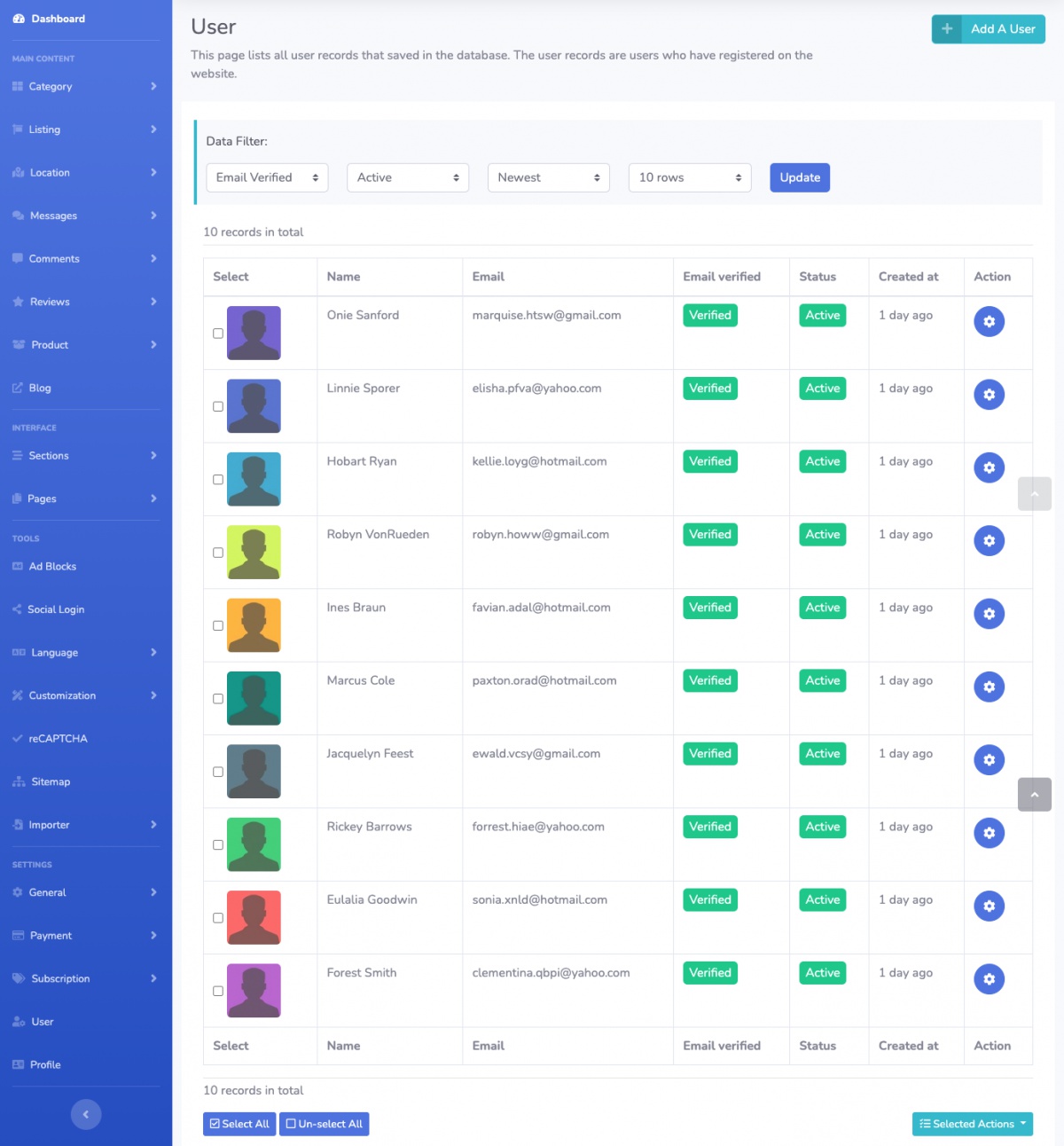Open the 10 rows dropdown
Screen dimensions: 1064x1146
pos(689,177)
